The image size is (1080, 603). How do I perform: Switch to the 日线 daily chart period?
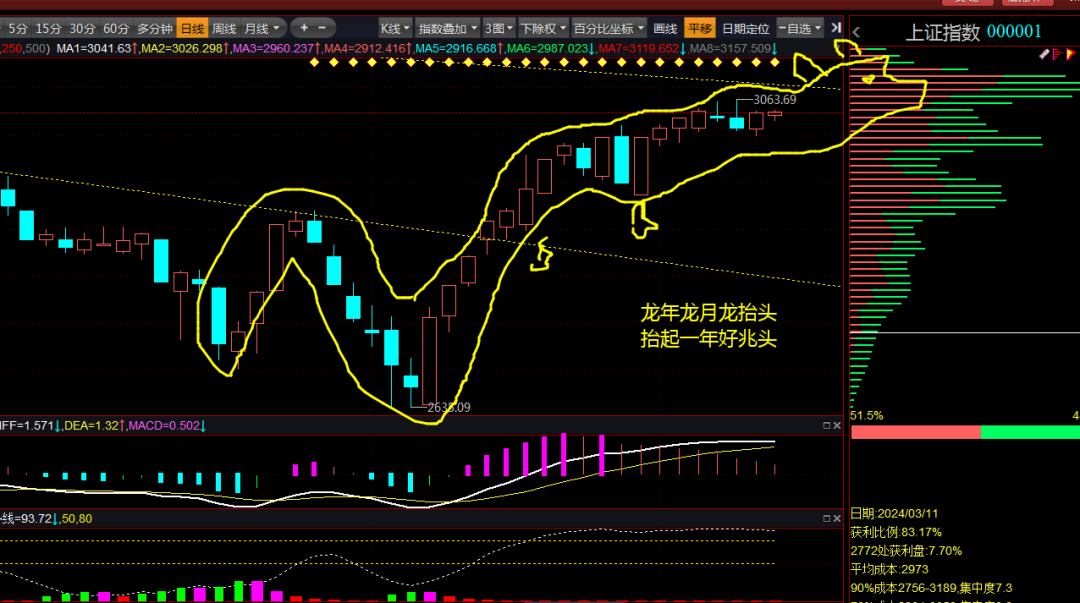[192, 29]
